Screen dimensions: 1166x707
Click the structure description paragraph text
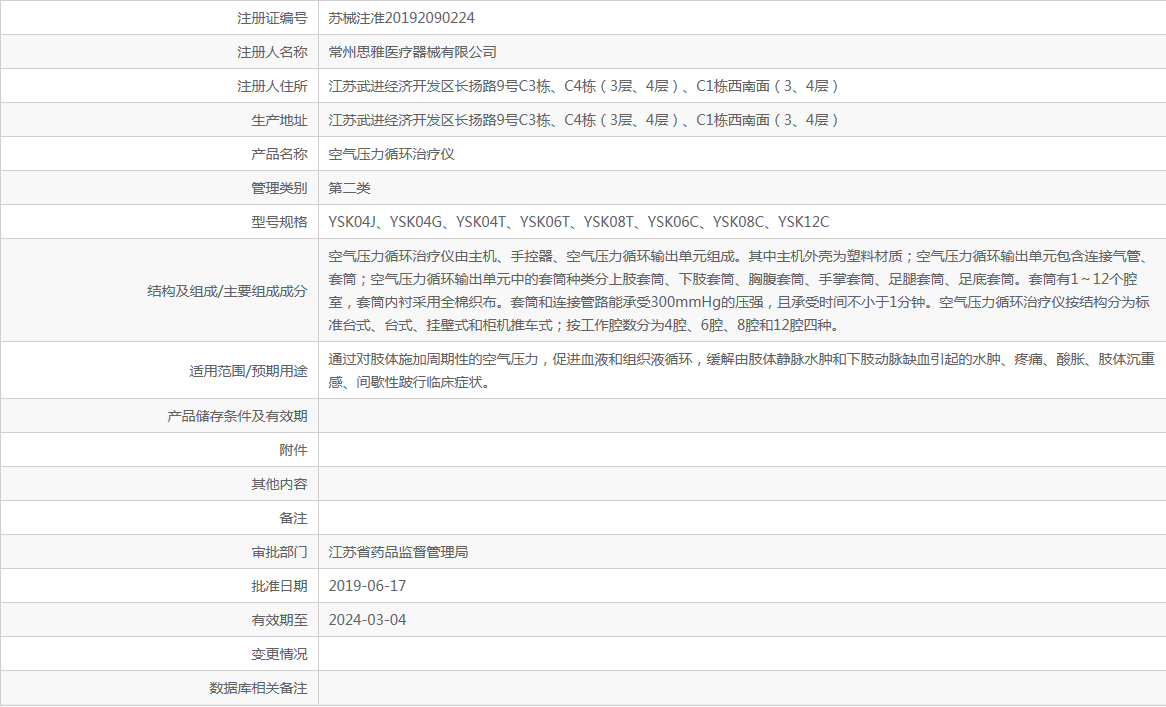pyautogui.click(x=740, y=291)
